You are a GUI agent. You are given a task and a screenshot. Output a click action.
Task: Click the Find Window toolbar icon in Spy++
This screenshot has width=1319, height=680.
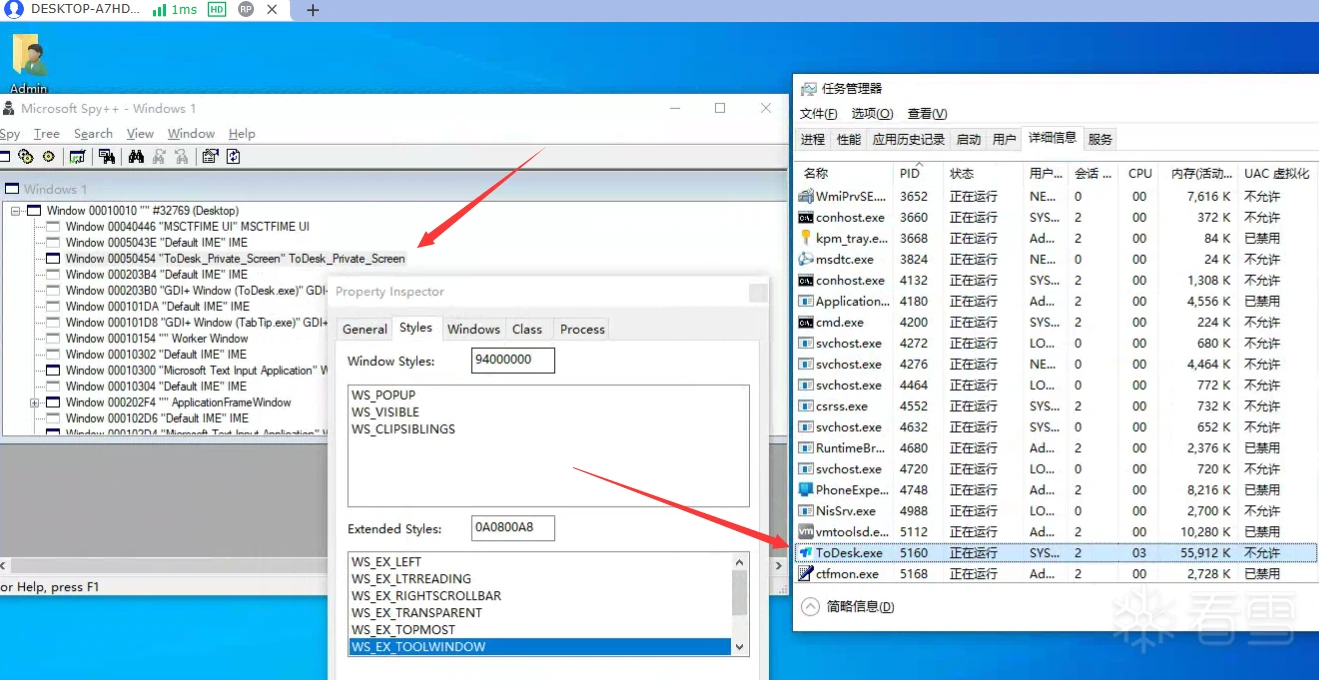coord(106,157)
